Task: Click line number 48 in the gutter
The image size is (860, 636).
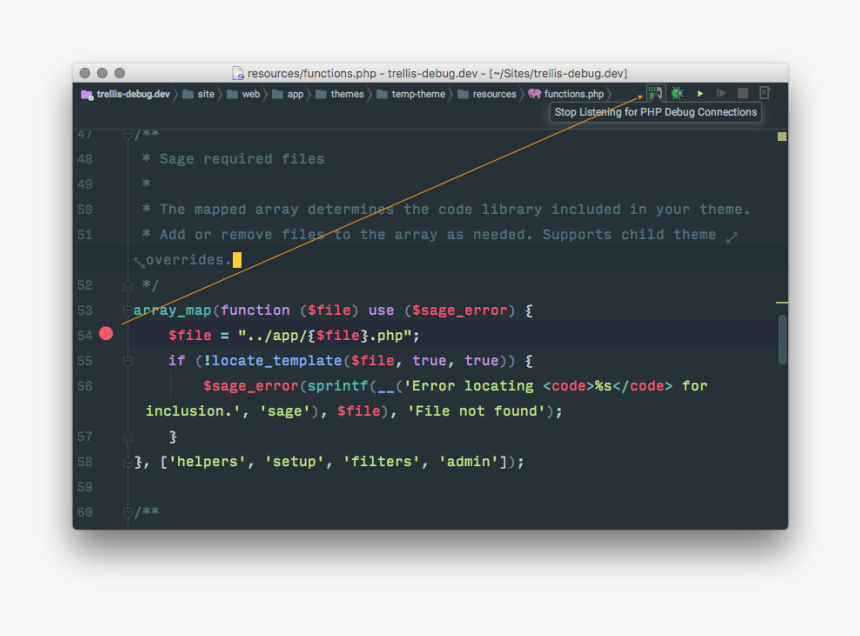Action: point(85,159)
